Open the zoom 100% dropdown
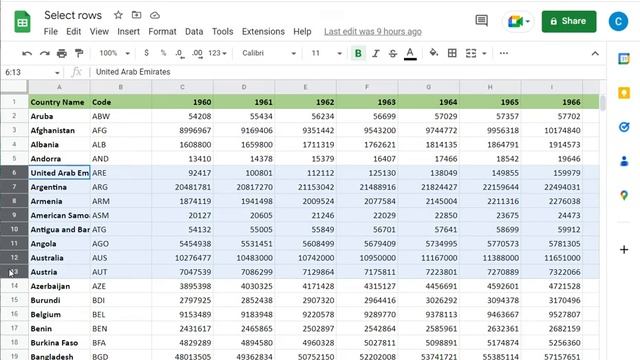 [x=114, y=53]
